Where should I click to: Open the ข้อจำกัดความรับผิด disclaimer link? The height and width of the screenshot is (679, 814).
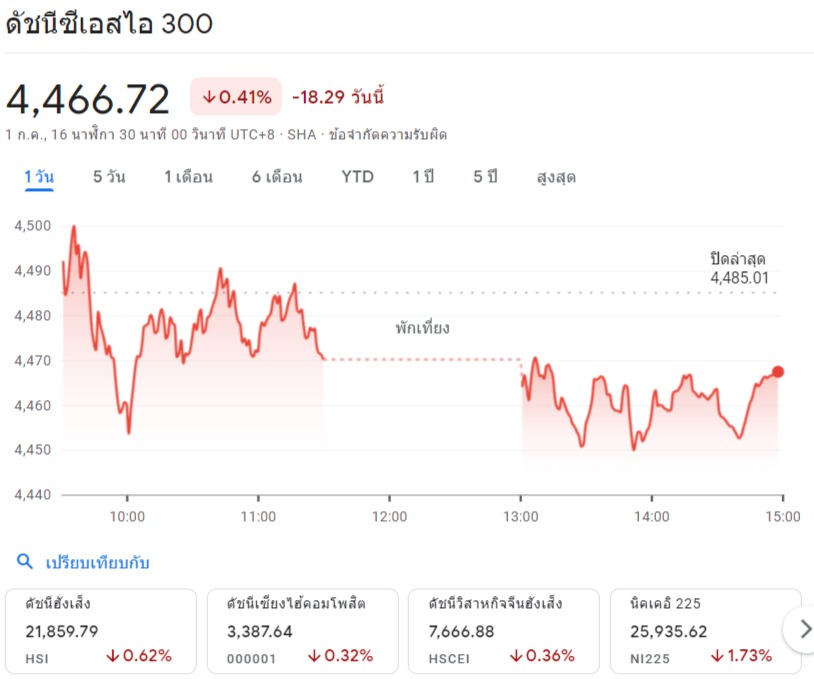[x=387, y=135]
